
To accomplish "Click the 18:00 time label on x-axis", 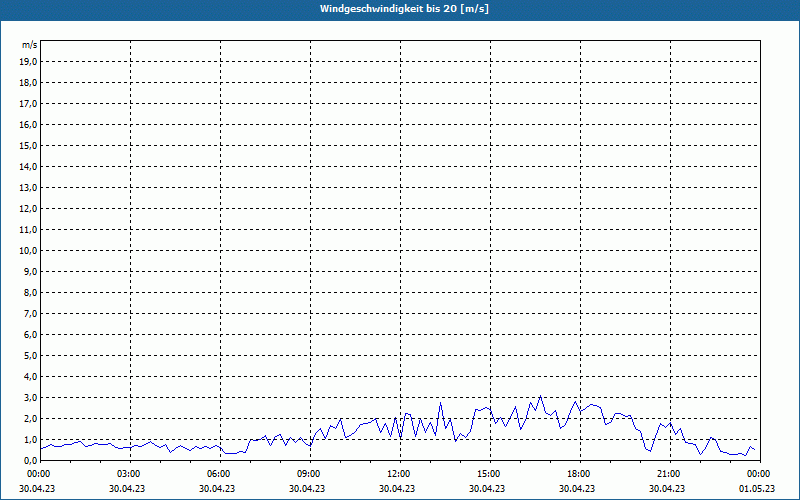I will [x=579, y=474].
